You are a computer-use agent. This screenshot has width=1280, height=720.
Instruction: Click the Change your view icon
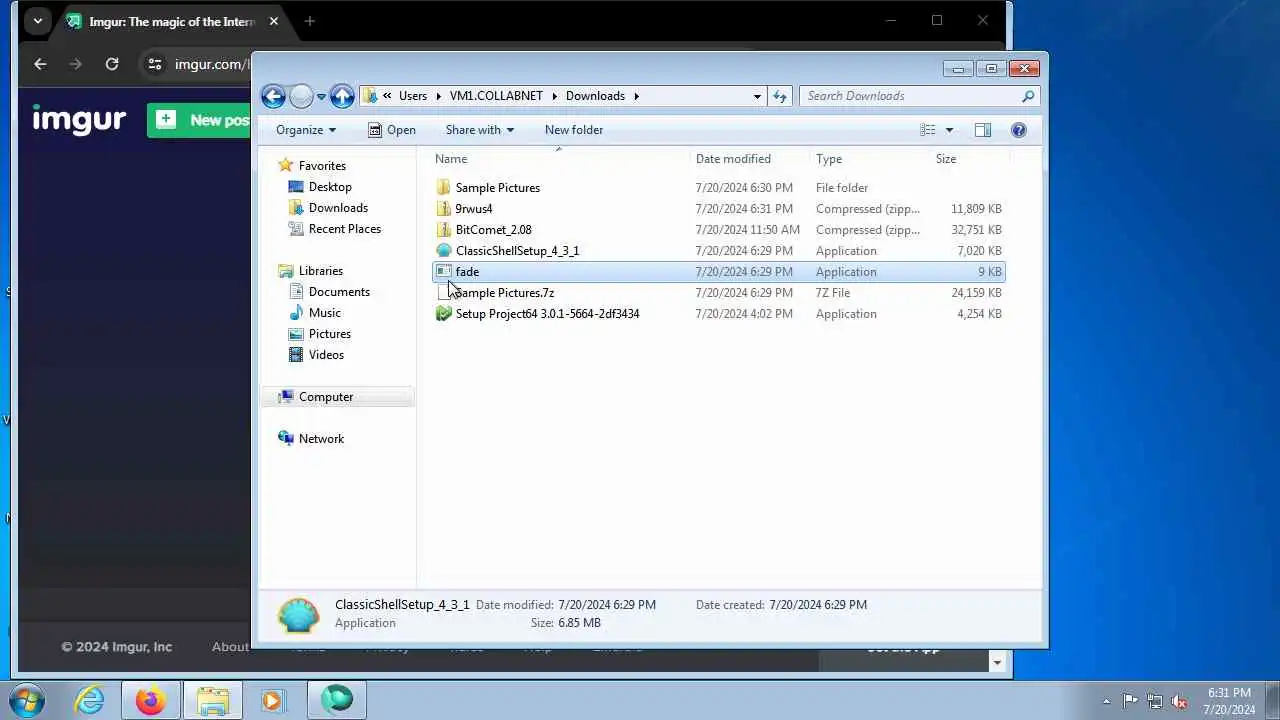tap(928, 130)
